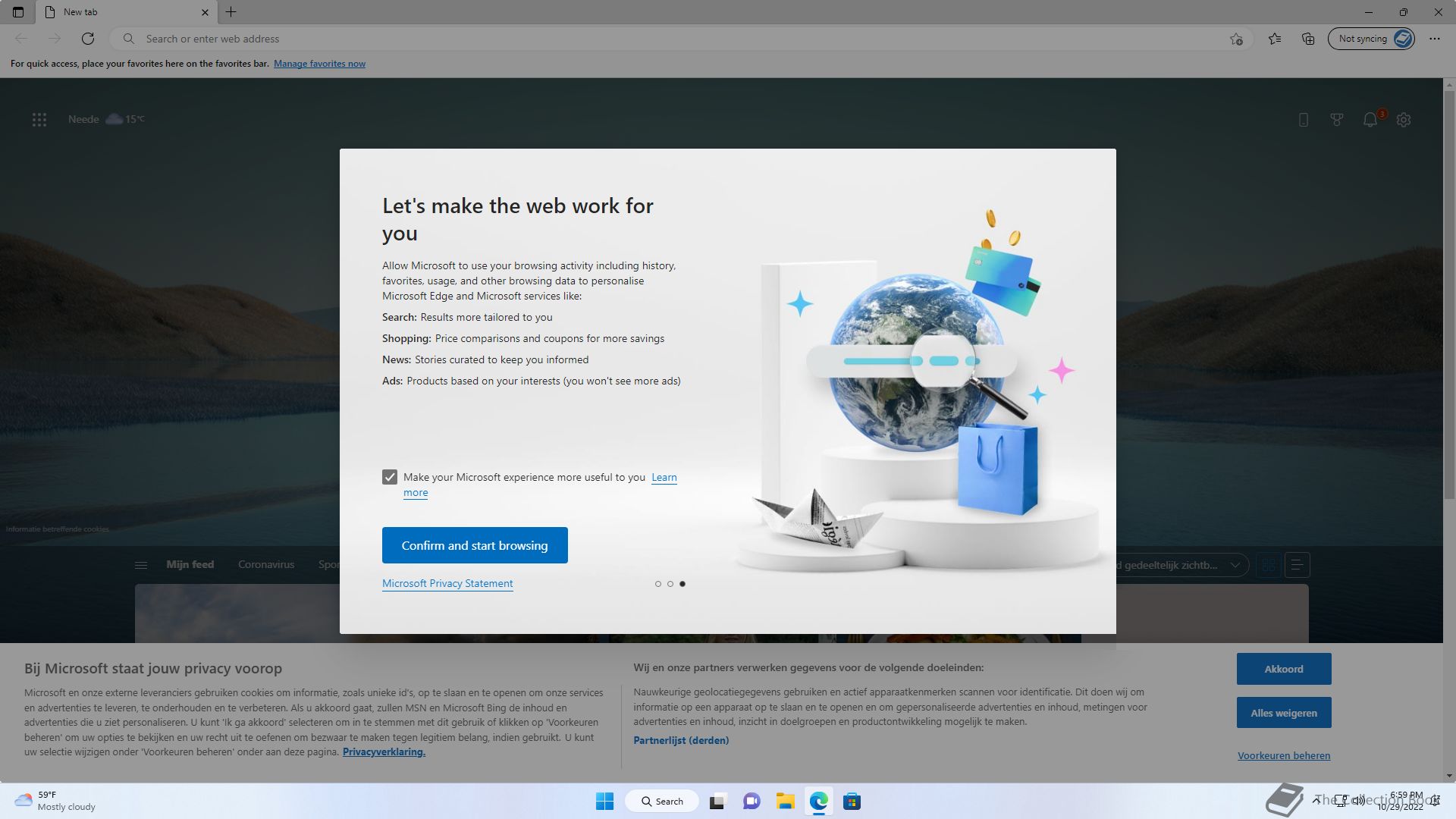Open Task View on the taskbar
The image size is (1456, 819).
pos(718,802)
